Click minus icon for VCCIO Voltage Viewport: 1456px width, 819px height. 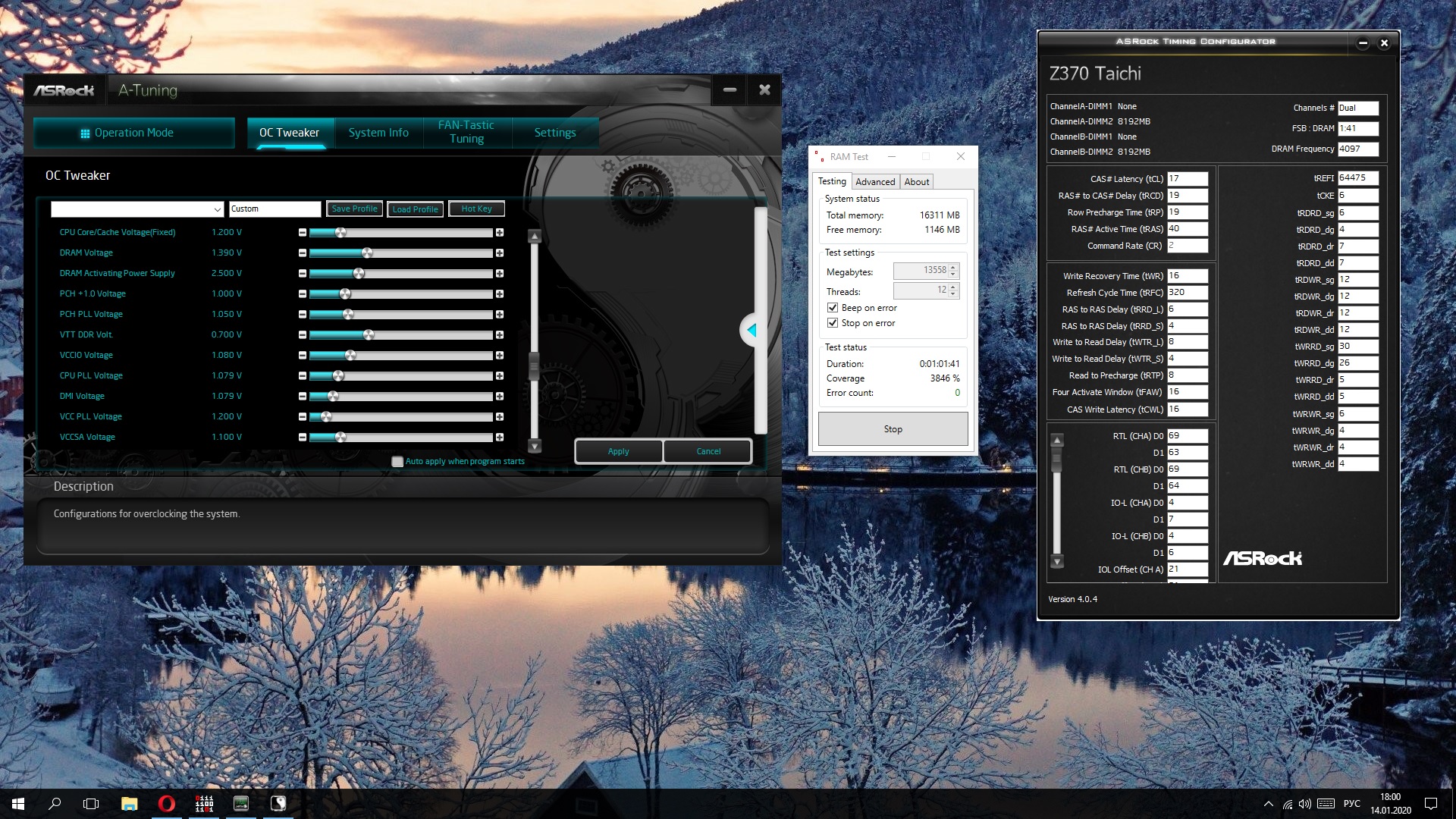[303, 356]
